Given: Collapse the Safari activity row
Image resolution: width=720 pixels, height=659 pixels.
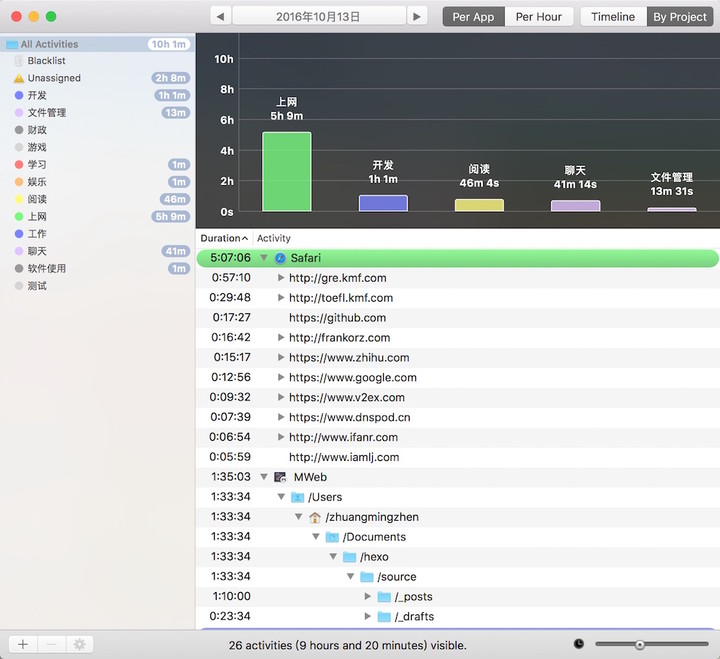Looking at the screenshot, I should (264, 258).
